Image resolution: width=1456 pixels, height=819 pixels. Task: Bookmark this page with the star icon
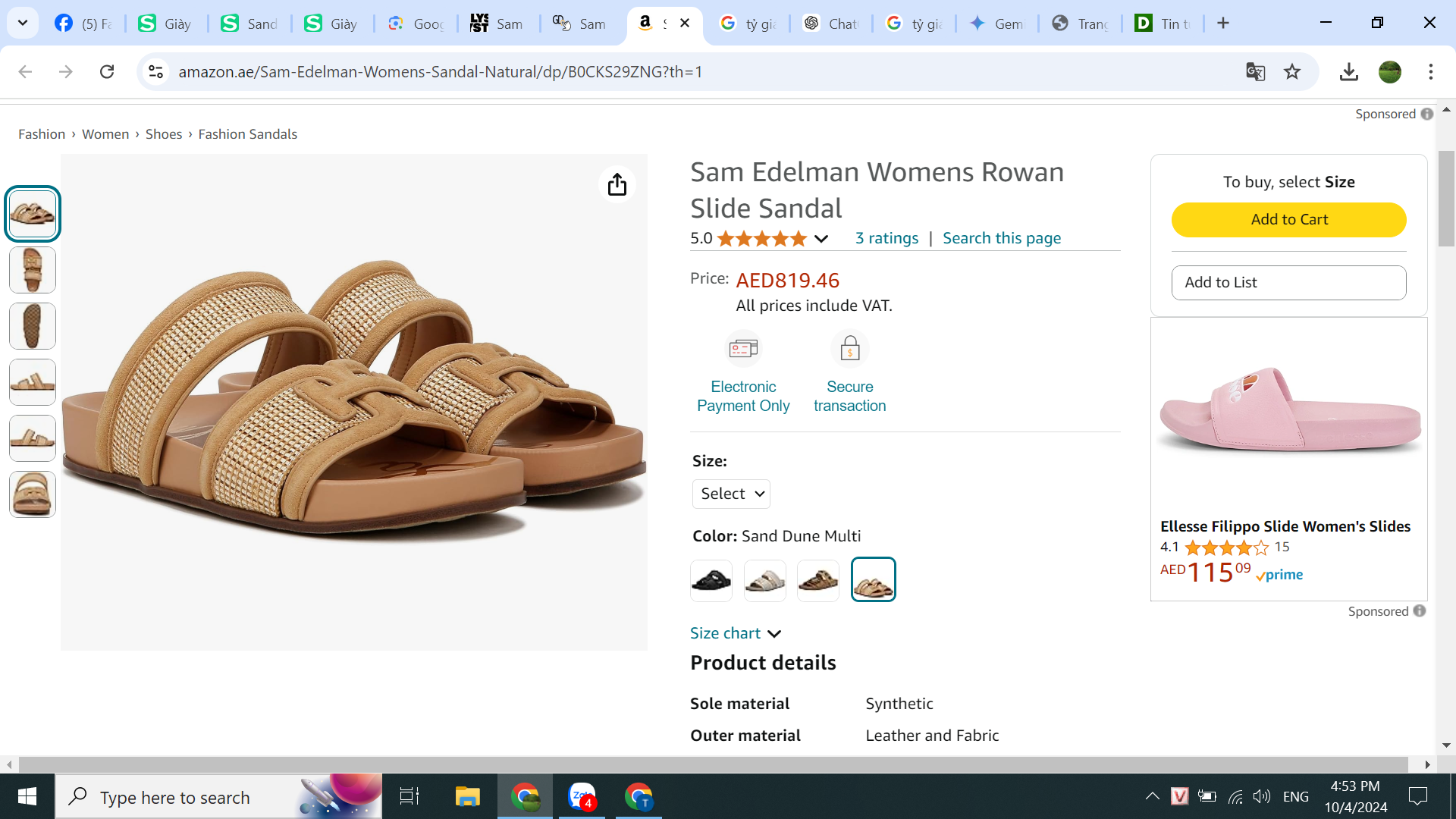pos(1292,72)
